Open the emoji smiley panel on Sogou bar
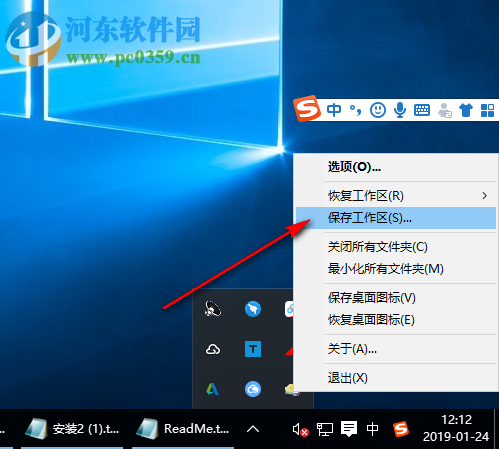Screen dimensions: 499x449 point(378,110)
